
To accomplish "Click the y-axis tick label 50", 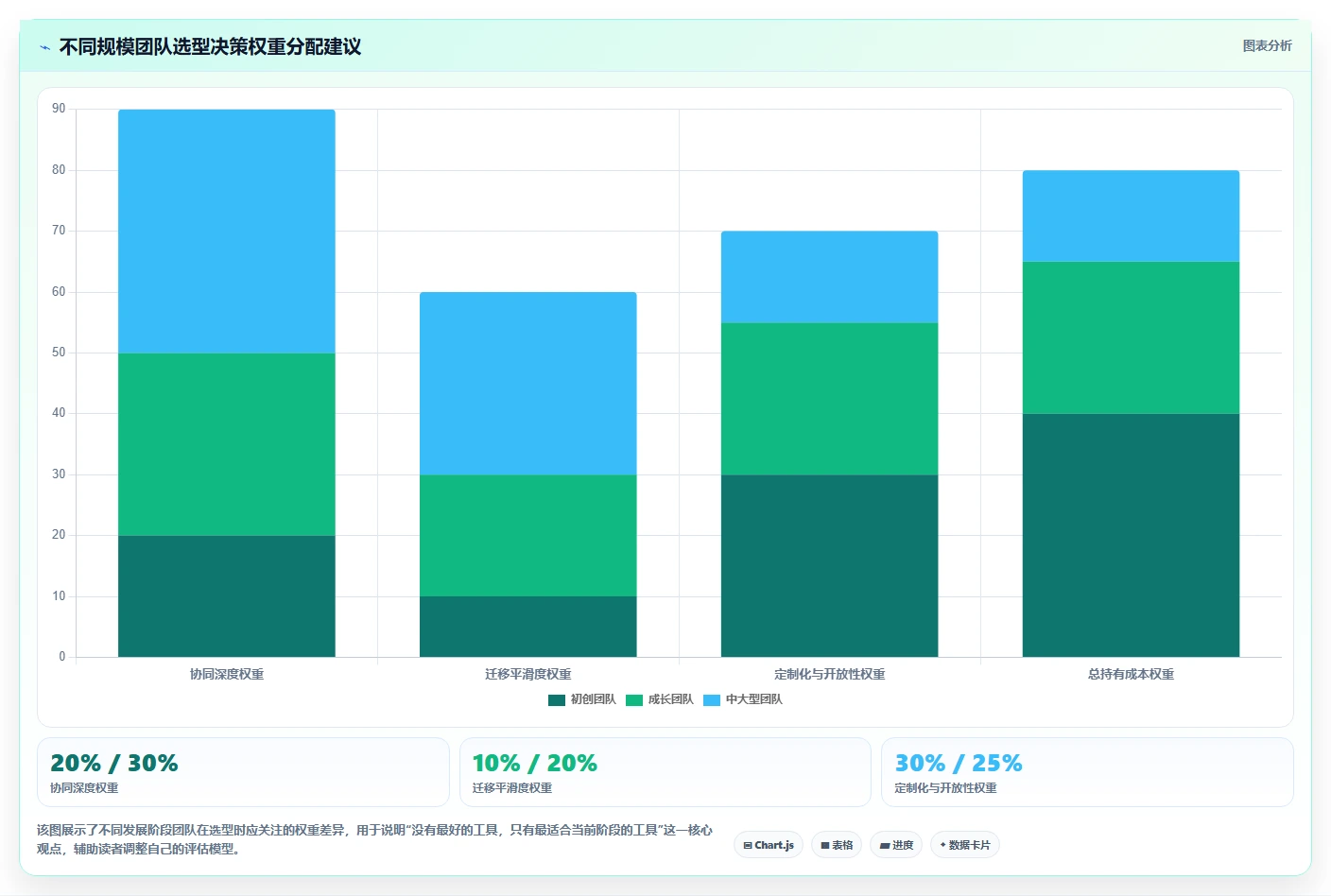I will (59, 353).
